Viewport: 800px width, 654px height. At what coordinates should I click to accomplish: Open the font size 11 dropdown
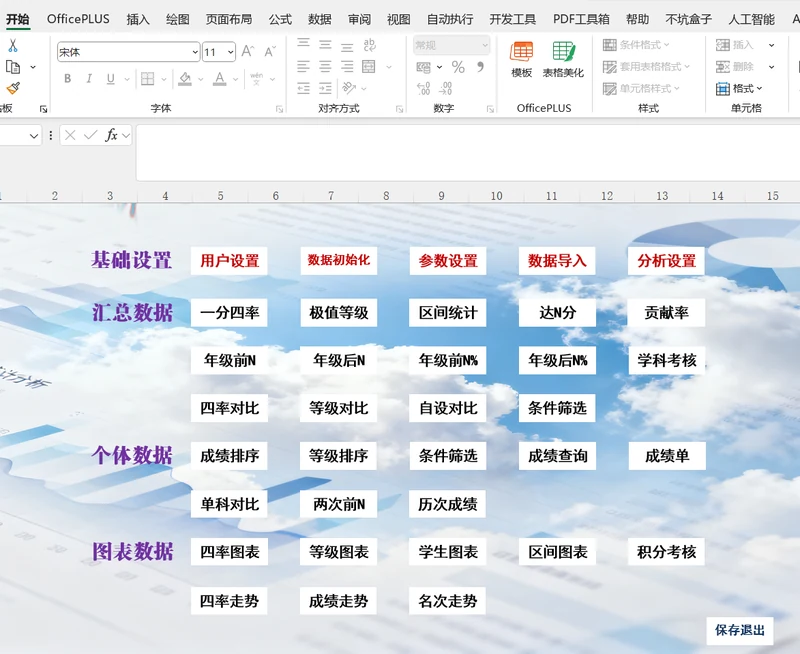(231, 52)
